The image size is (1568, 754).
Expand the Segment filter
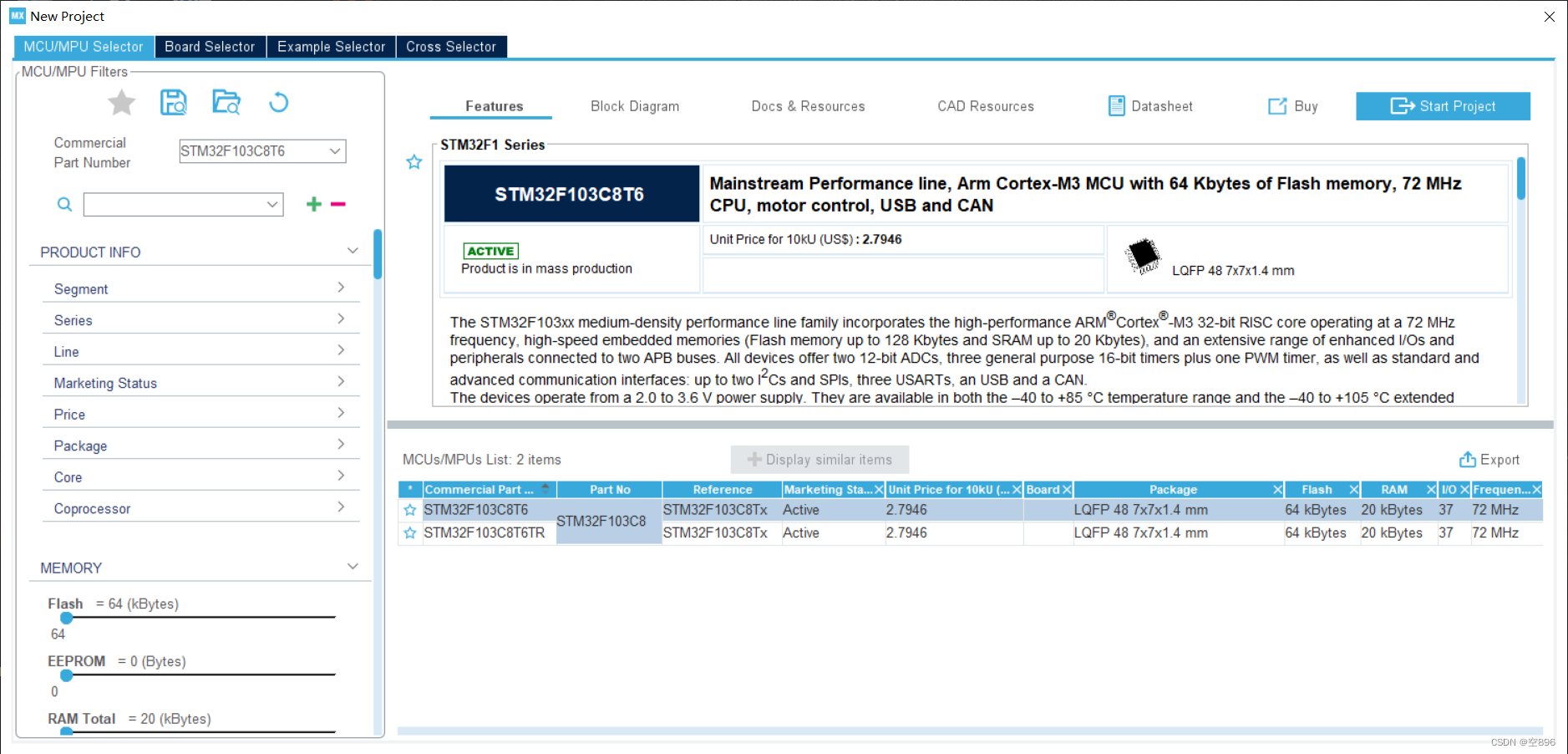tap(341, 288)
